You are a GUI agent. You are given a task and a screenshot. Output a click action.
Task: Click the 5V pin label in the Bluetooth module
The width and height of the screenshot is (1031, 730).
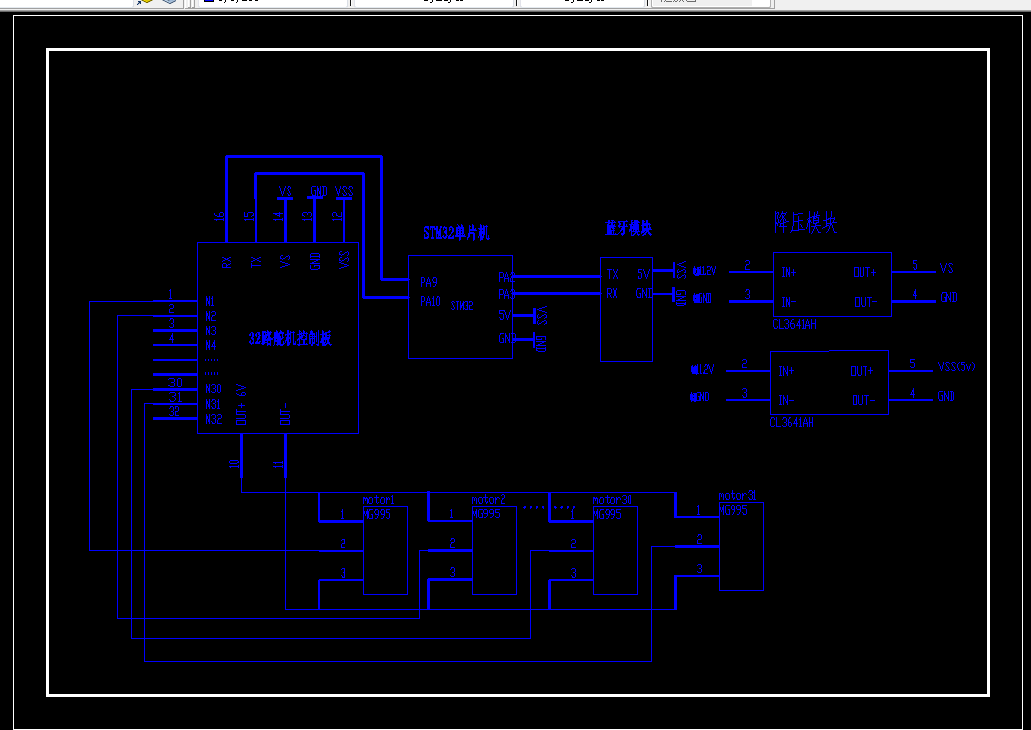pyautogui.click(x=644, y=274)
